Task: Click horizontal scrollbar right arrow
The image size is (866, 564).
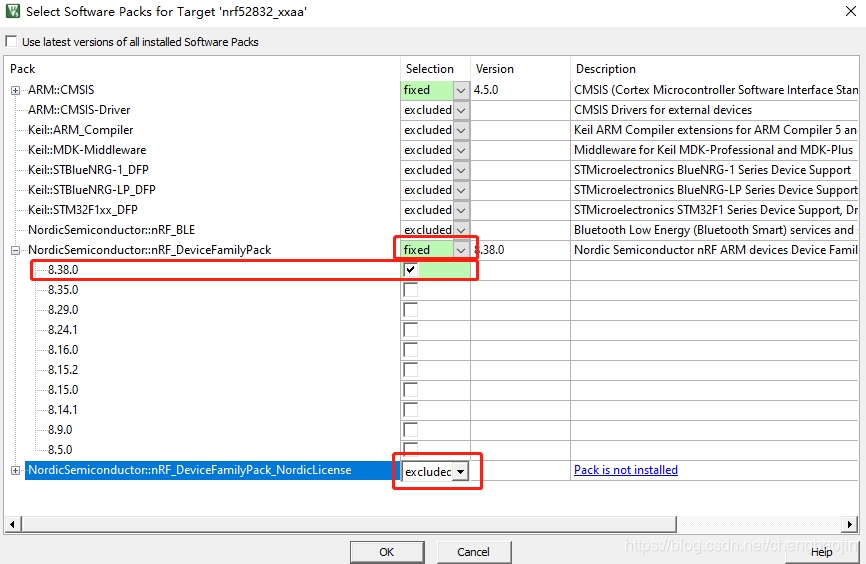Action: point(849,524)
